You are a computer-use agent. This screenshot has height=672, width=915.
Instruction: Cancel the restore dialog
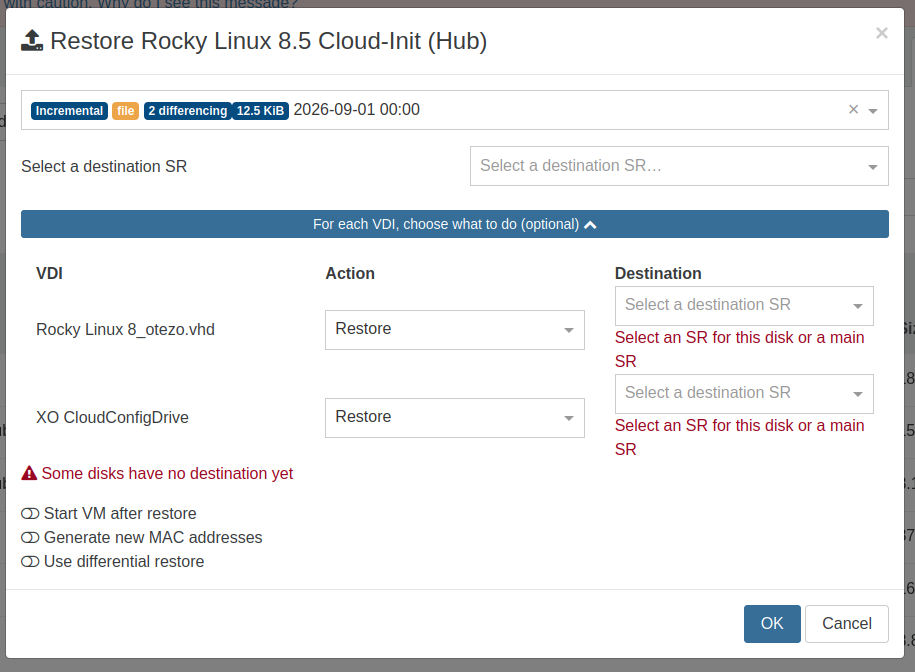847,624
